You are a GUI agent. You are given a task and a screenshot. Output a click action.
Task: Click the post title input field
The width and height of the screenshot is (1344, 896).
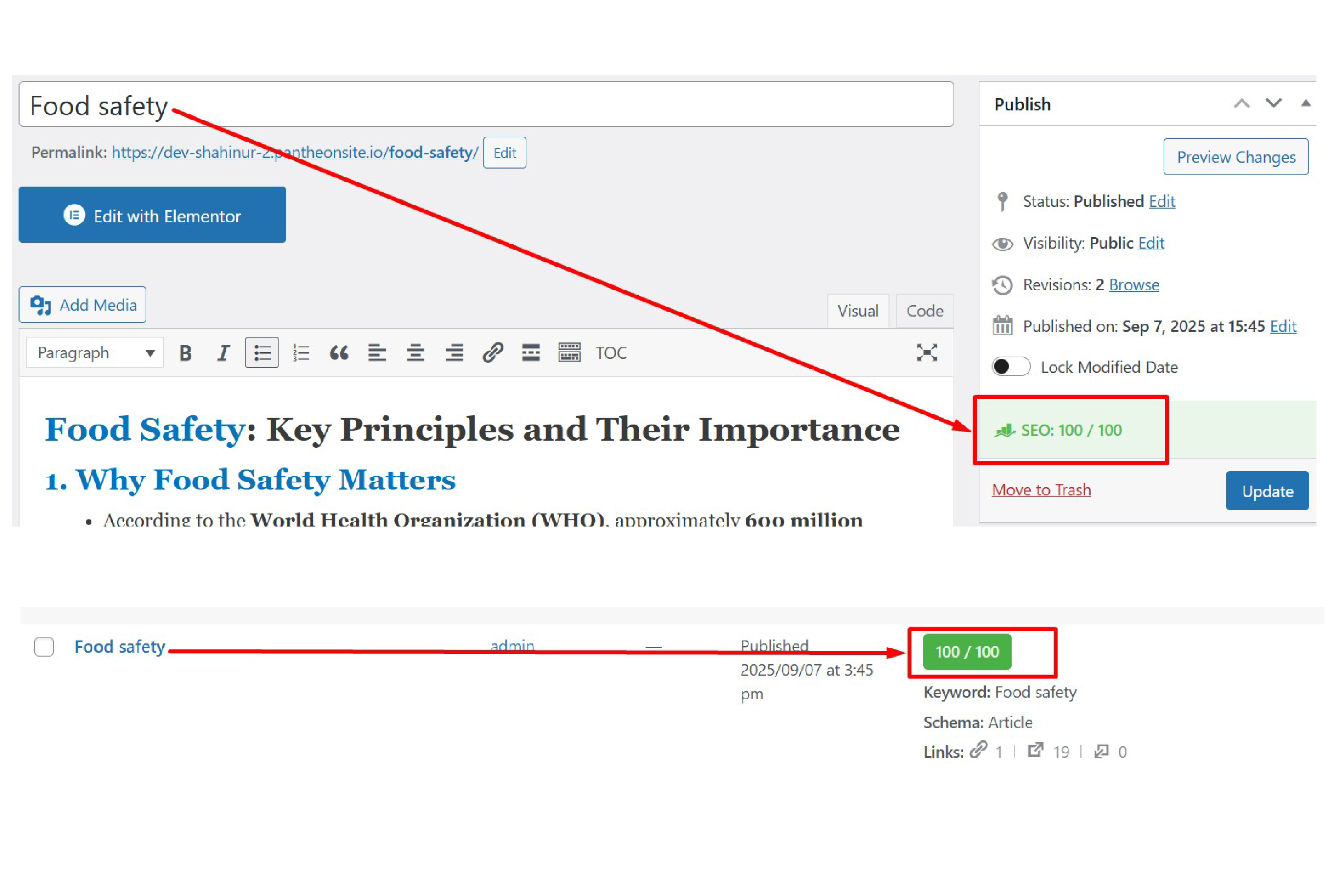[x=486, y=105]
